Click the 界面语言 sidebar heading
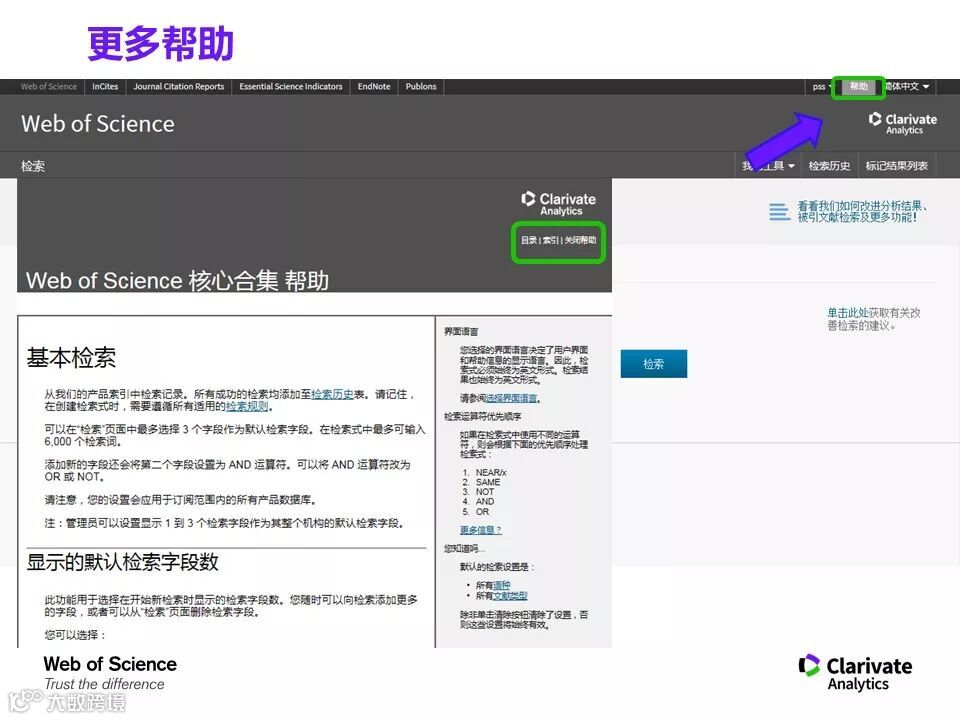 (461, 332)
